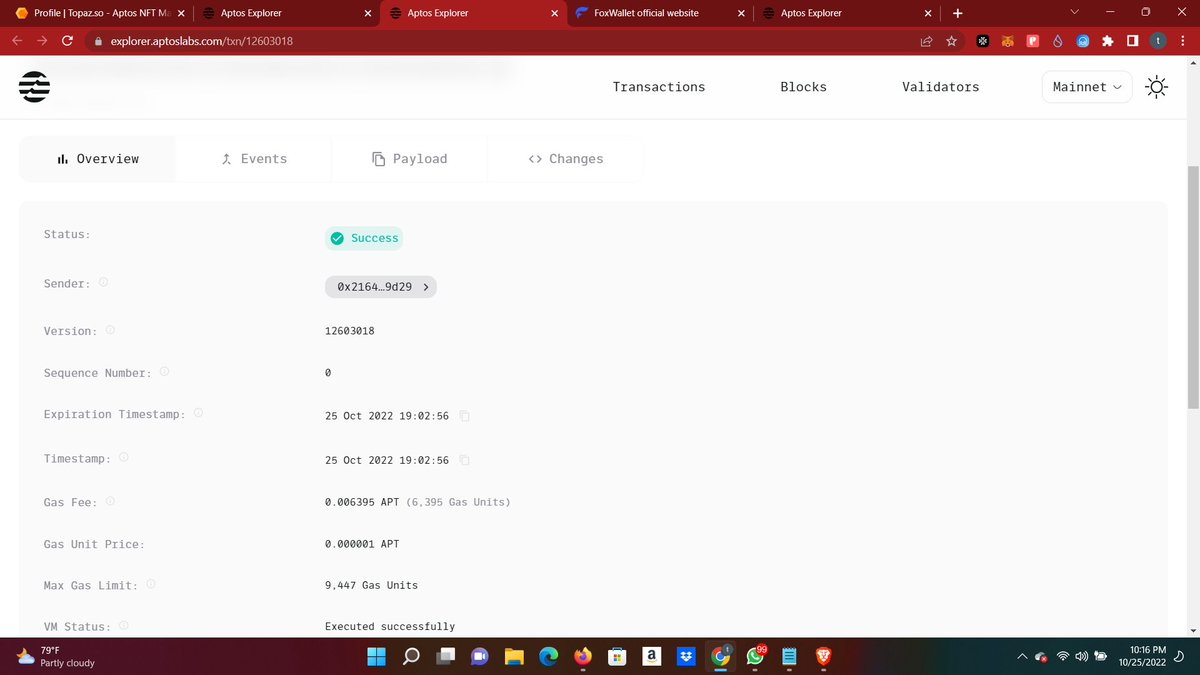
Task: Click the browser forward arrow
Action: 42,41
